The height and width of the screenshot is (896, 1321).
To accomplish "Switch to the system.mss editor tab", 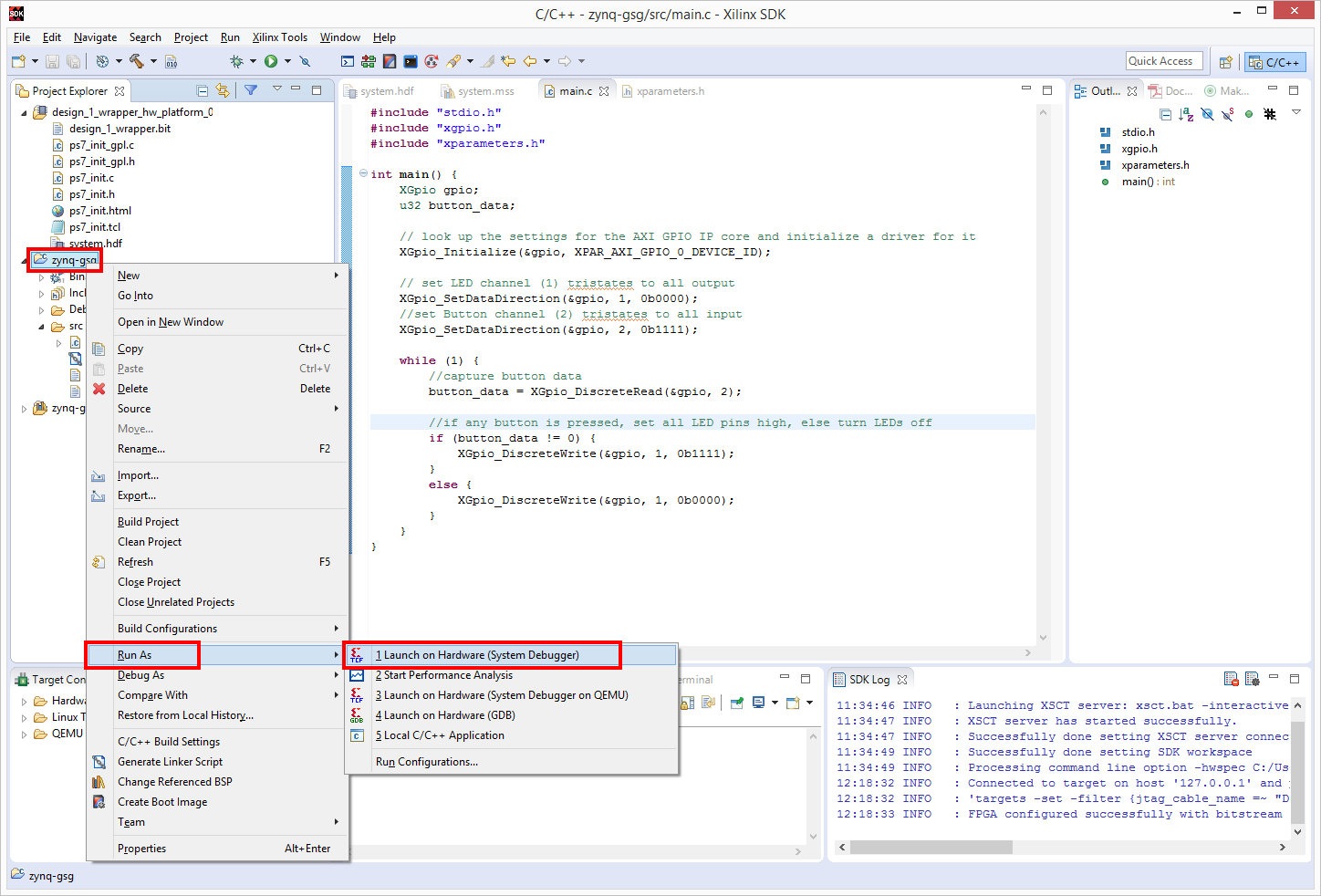I will (x=478, y=91).
